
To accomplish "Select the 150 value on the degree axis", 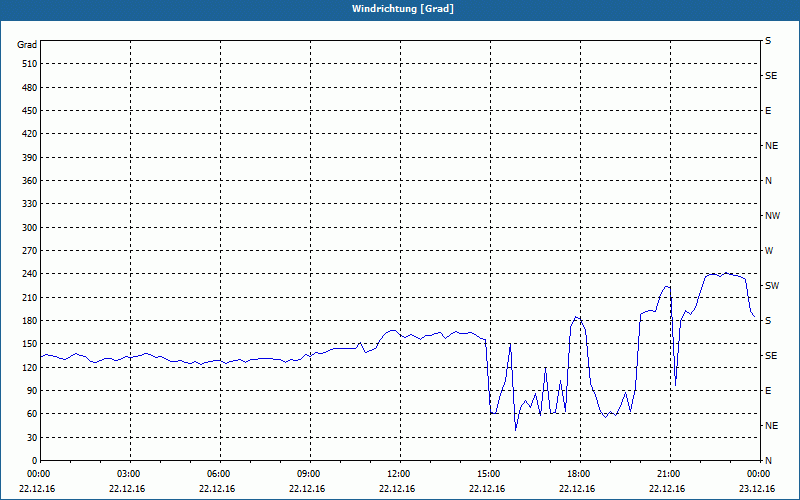I will pyautogui.click(x=29, y=344).
